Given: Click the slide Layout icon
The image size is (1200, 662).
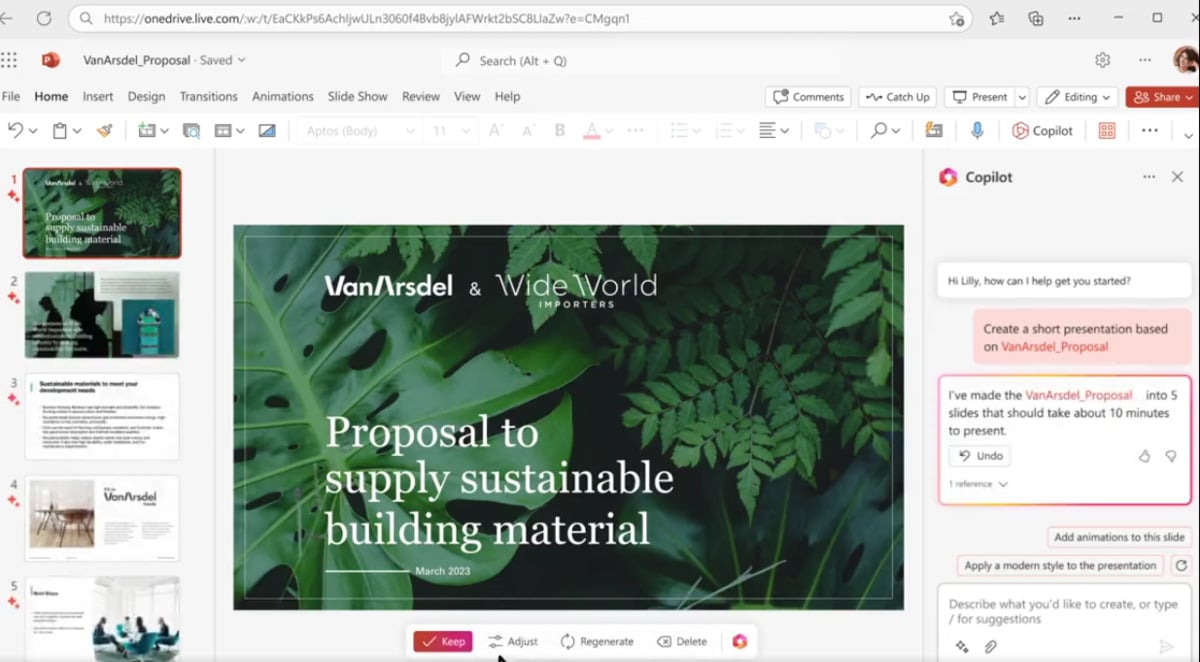Looking at the screenshot, I should (223, 131).
